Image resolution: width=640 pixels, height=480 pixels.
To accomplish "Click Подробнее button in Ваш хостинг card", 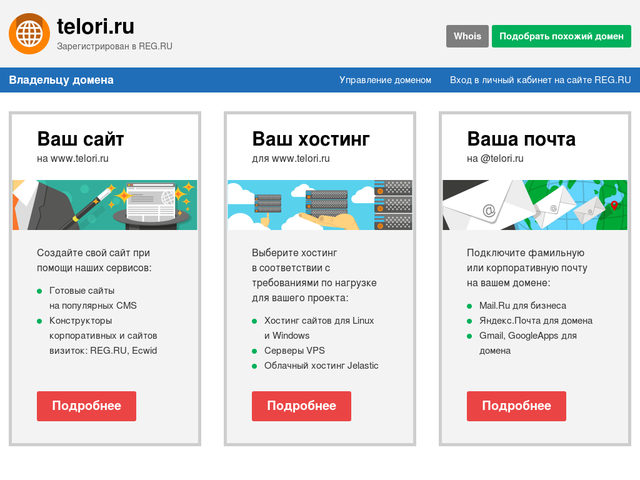I will (302, 406).
